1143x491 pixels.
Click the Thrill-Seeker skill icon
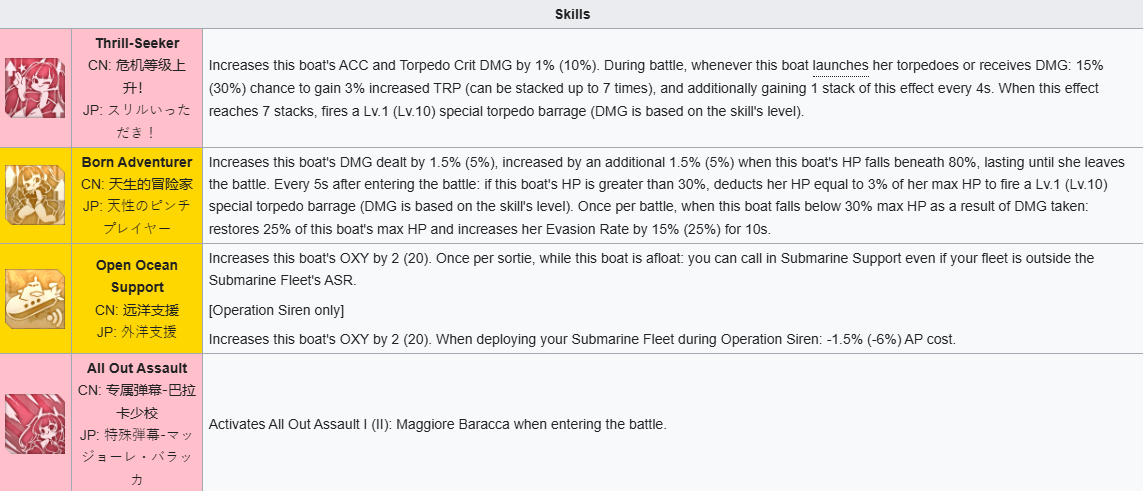point(35,88)
